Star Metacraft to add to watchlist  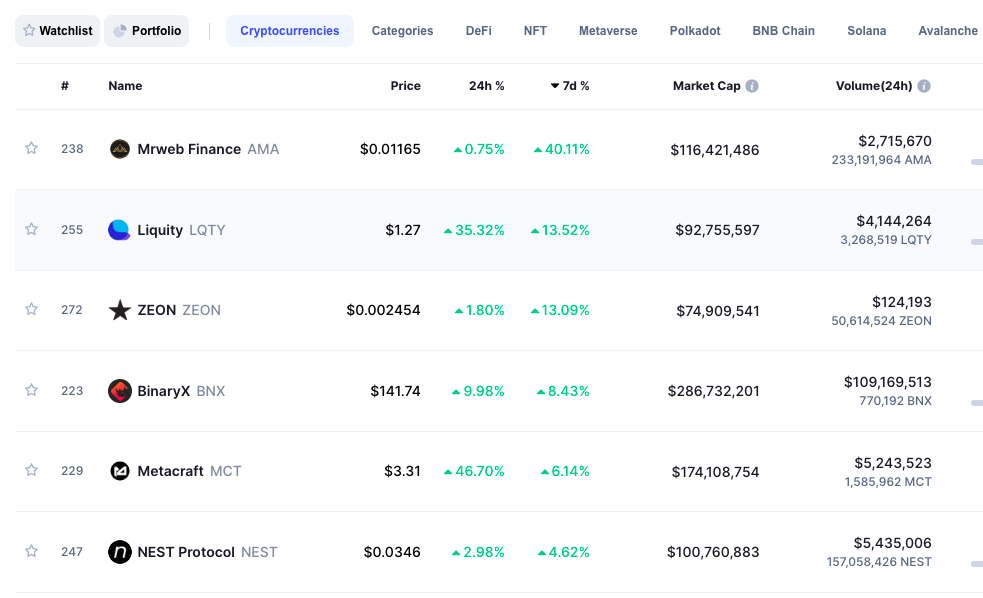[x=31, y=470]
